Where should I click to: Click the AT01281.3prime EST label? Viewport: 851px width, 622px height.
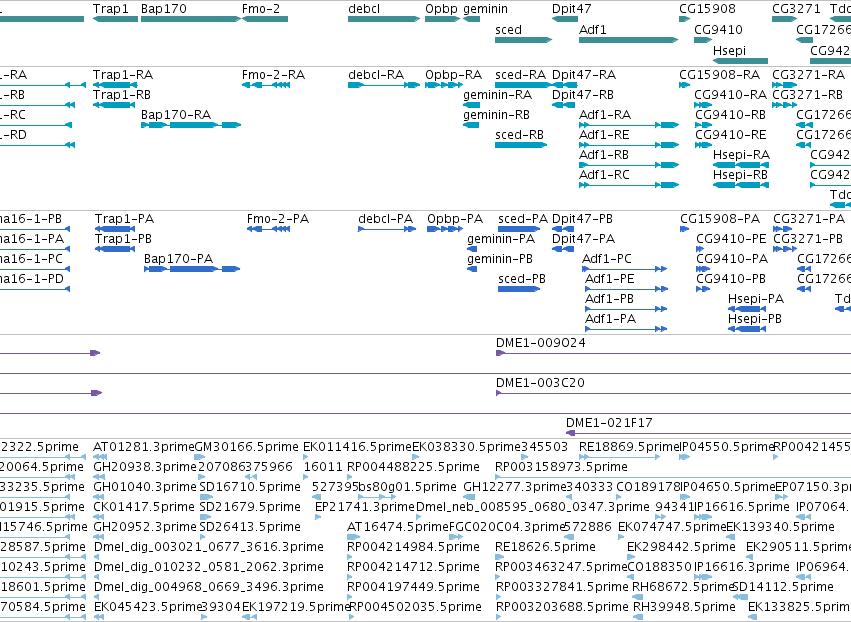click(143, 447)
